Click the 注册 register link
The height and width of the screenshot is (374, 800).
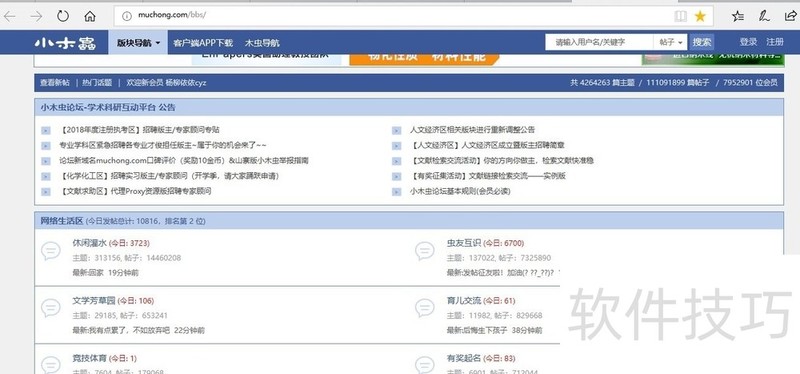click(775, 42)
